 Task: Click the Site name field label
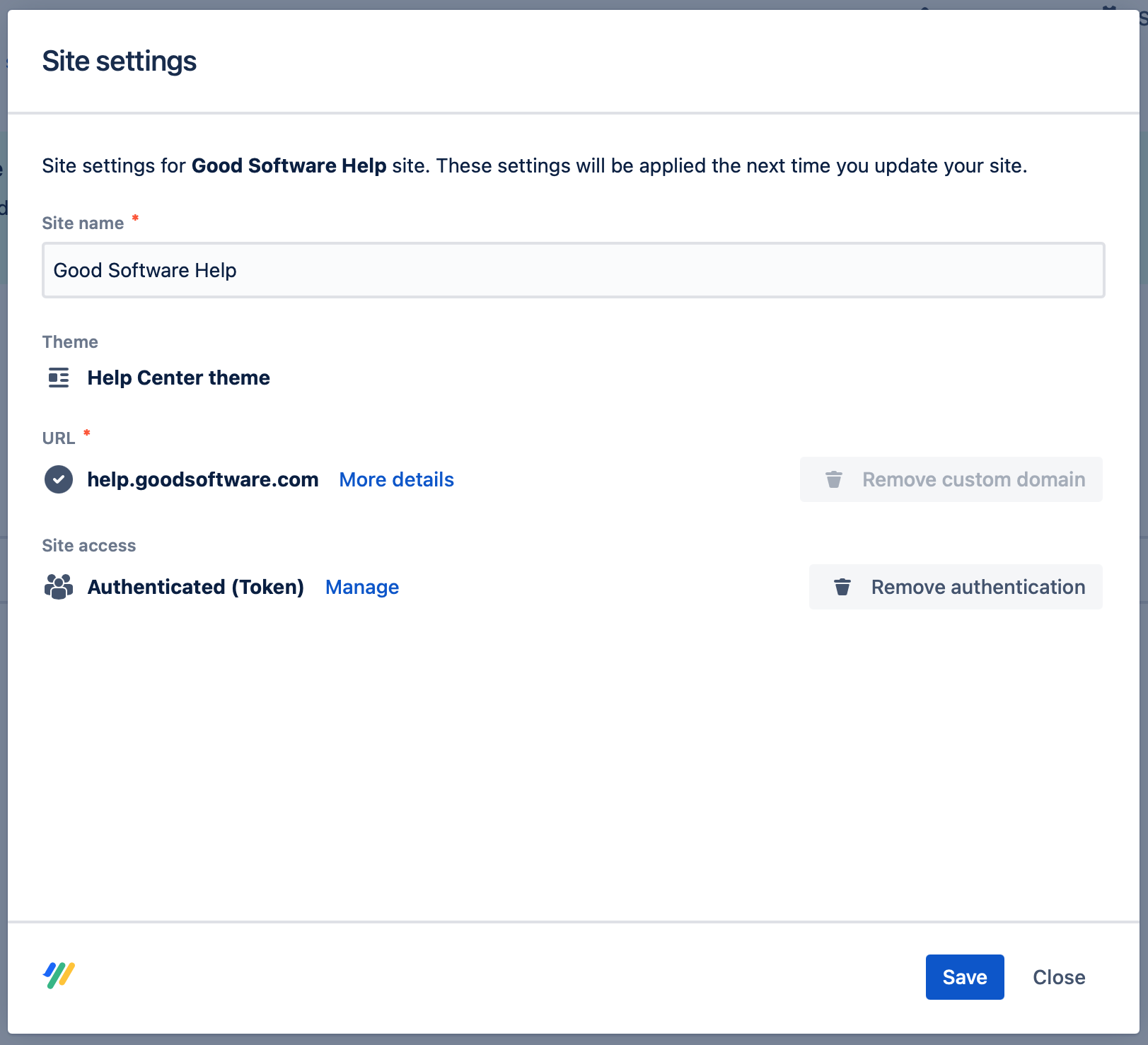pos(83,223)
